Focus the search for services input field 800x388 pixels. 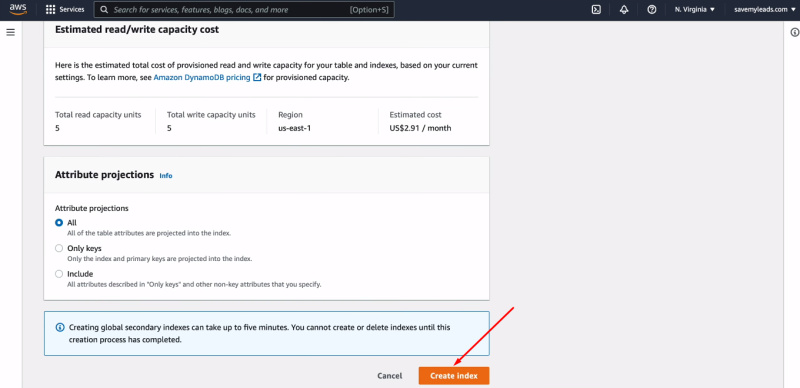(244, 10)
